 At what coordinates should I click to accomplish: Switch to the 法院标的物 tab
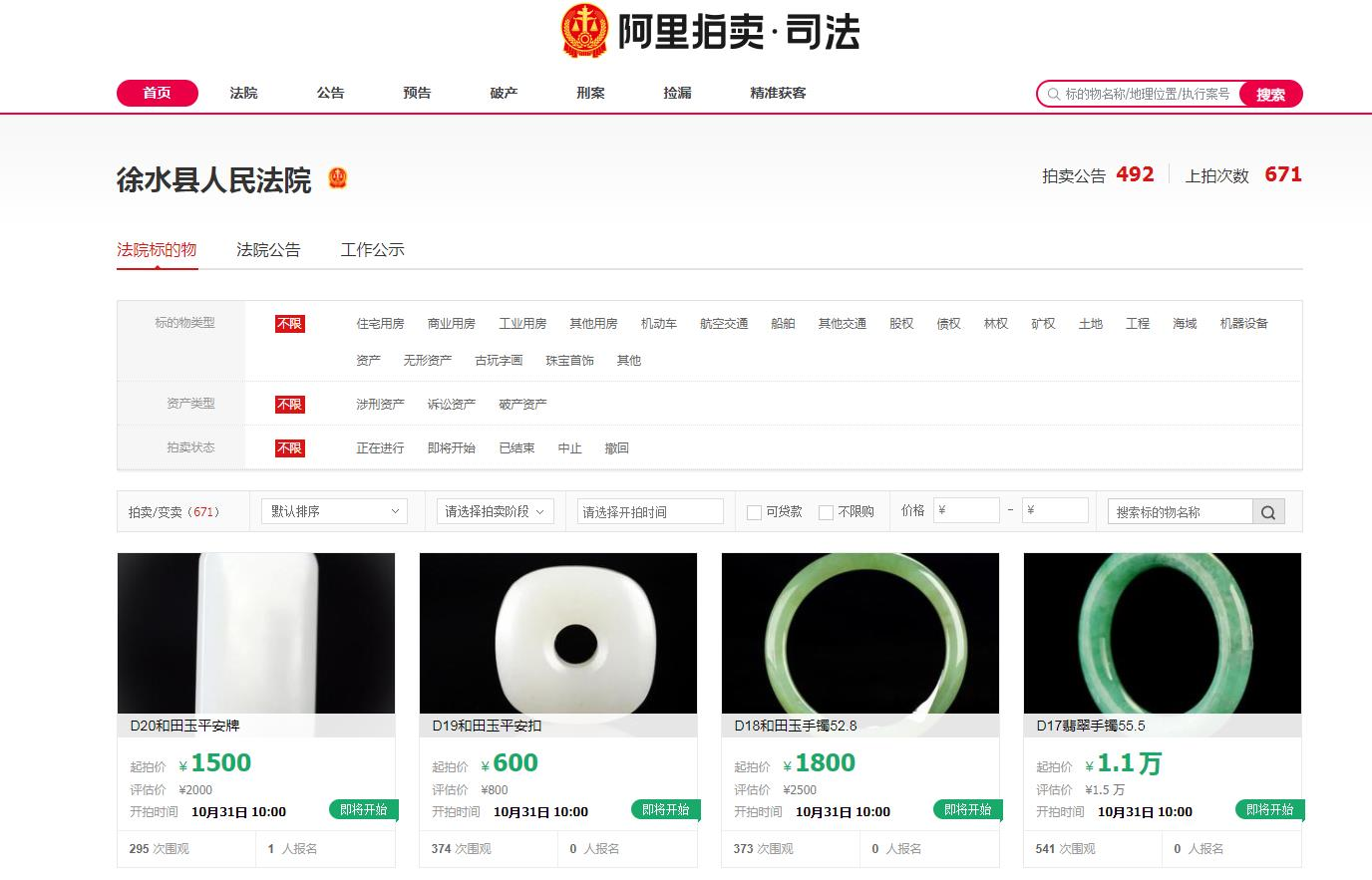click(157, 249)
